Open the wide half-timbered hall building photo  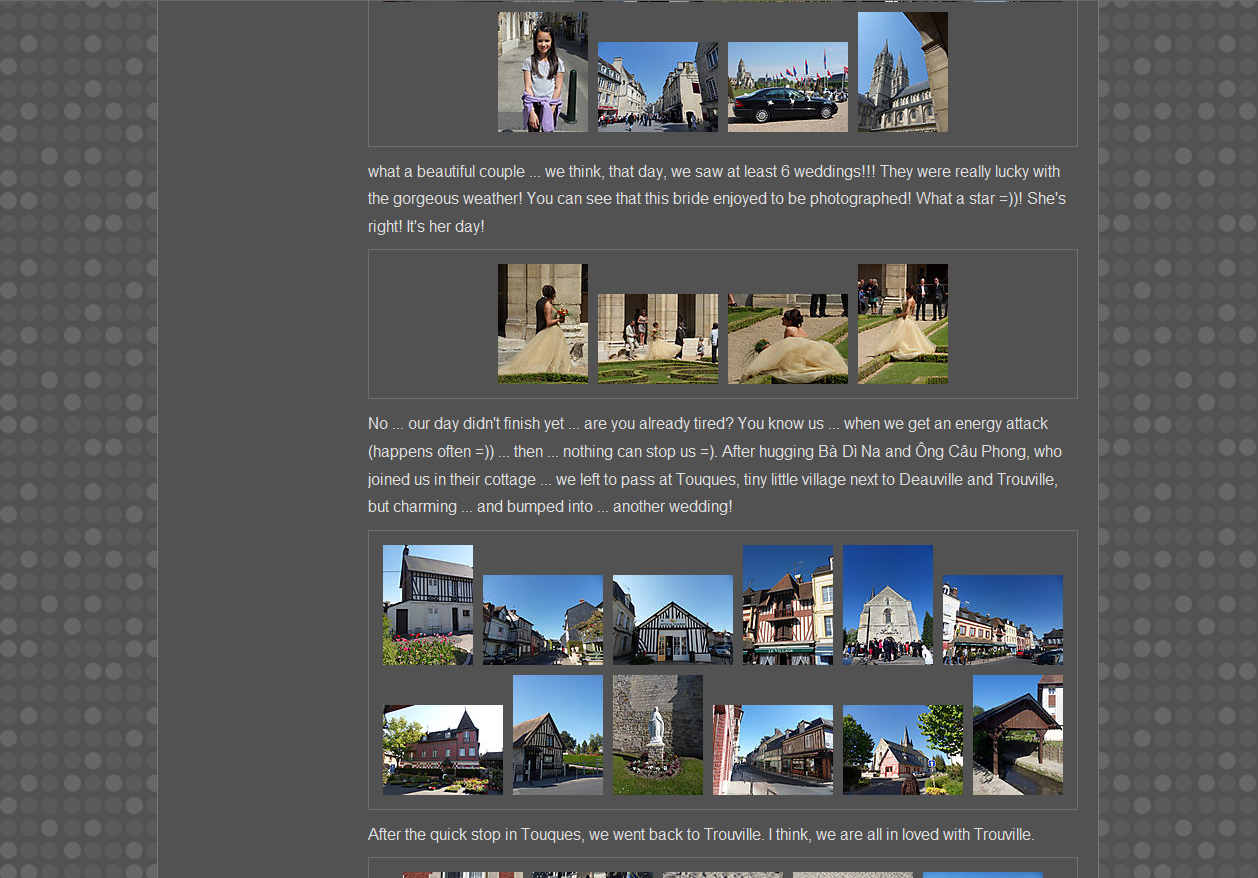click(x=672, y=620)
